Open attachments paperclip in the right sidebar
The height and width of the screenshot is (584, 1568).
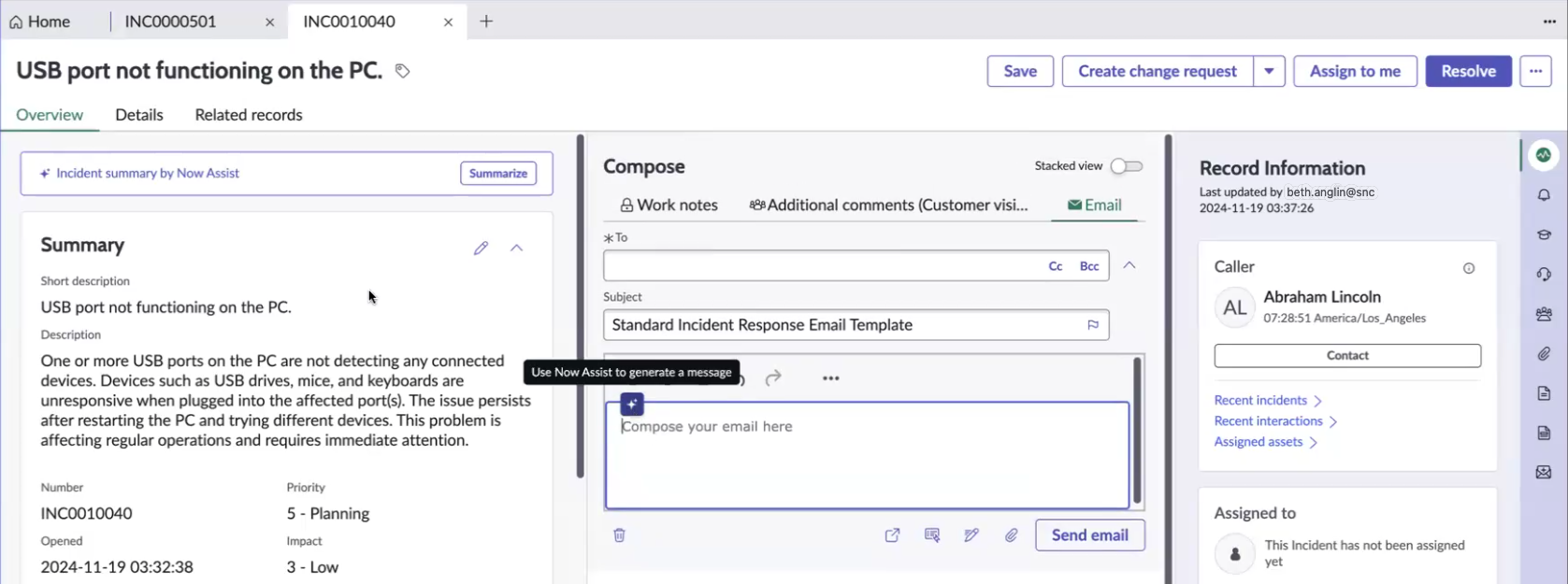pyautogui.click(x=1544, y=354)
